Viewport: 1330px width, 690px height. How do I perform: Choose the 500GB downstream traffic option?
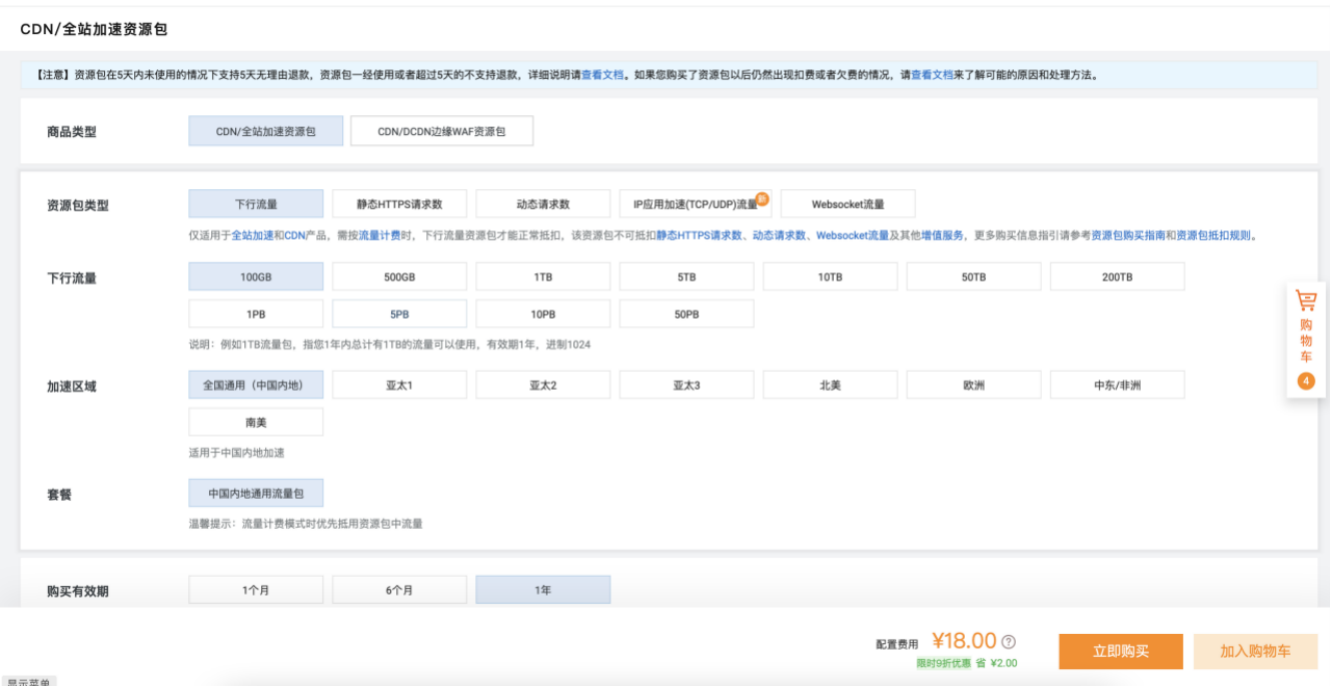pyautogui.click(x=400, y=276)
